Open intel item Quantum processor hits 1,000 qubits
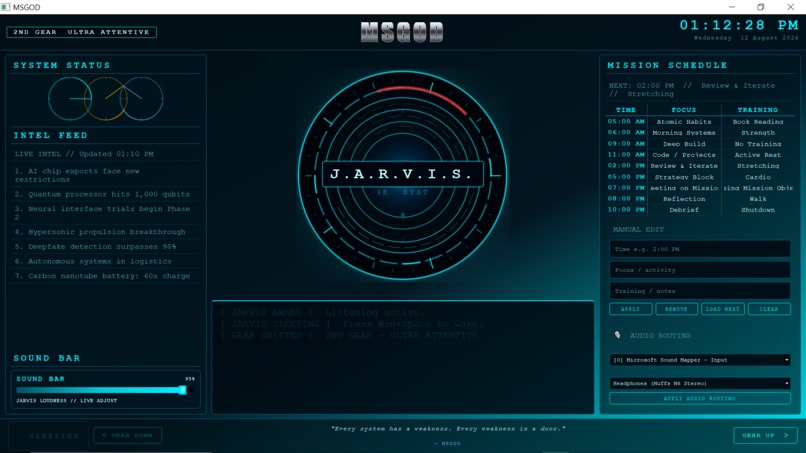 pyautogui.click(x=106, y=194)
